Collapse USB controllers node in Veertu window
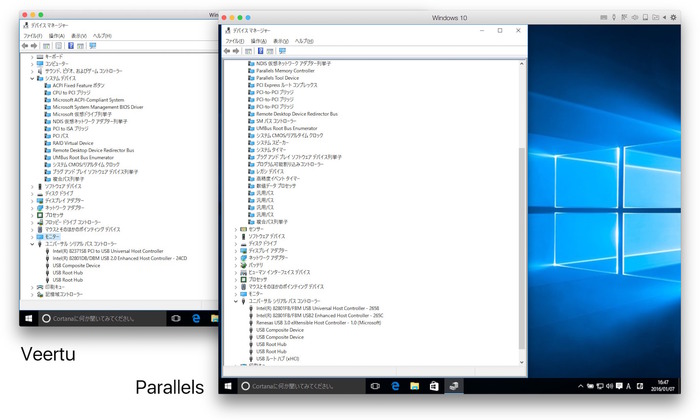Screen dimensions: 700x420 click(x=32, y=244)
